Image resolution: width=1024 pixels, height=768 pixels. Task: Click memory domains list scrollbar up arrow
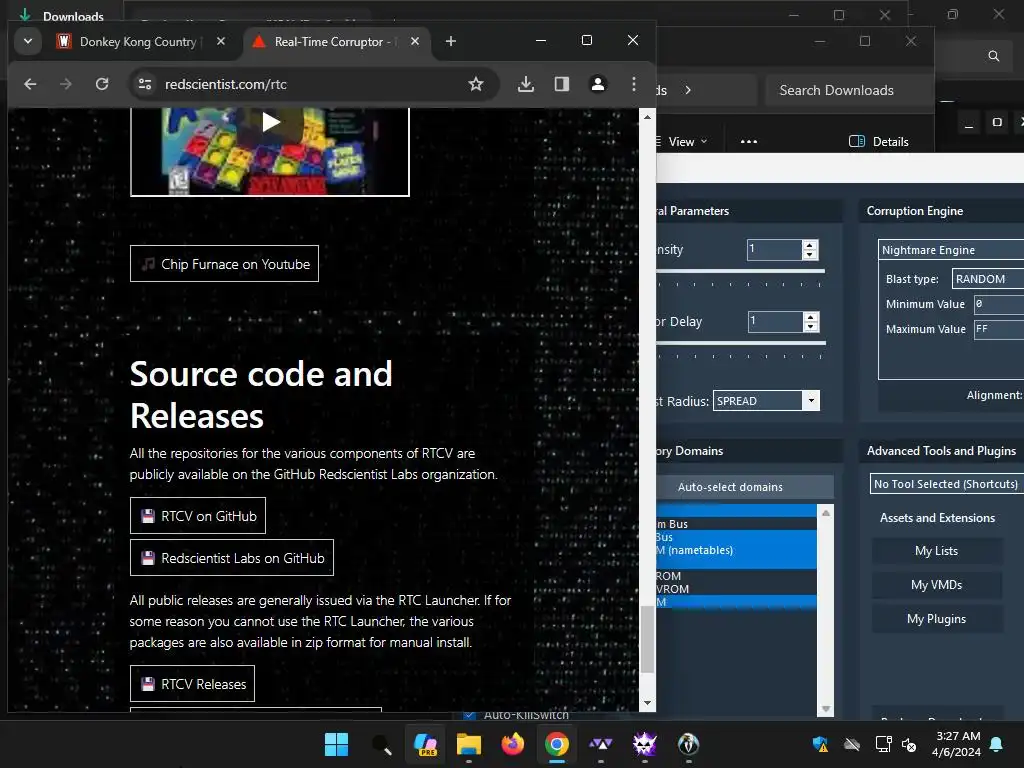coord(825,513)
